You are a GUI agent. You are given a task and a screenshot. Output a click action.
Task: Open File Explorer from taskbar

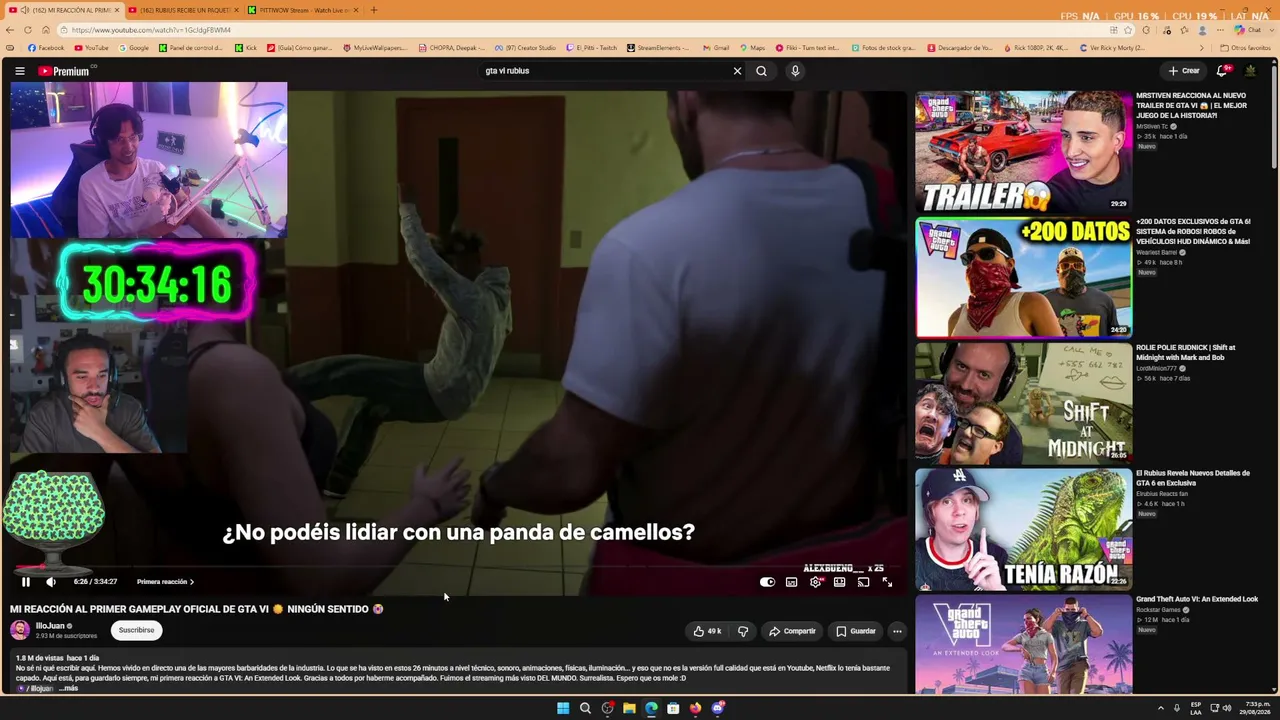tap(629, 708)
